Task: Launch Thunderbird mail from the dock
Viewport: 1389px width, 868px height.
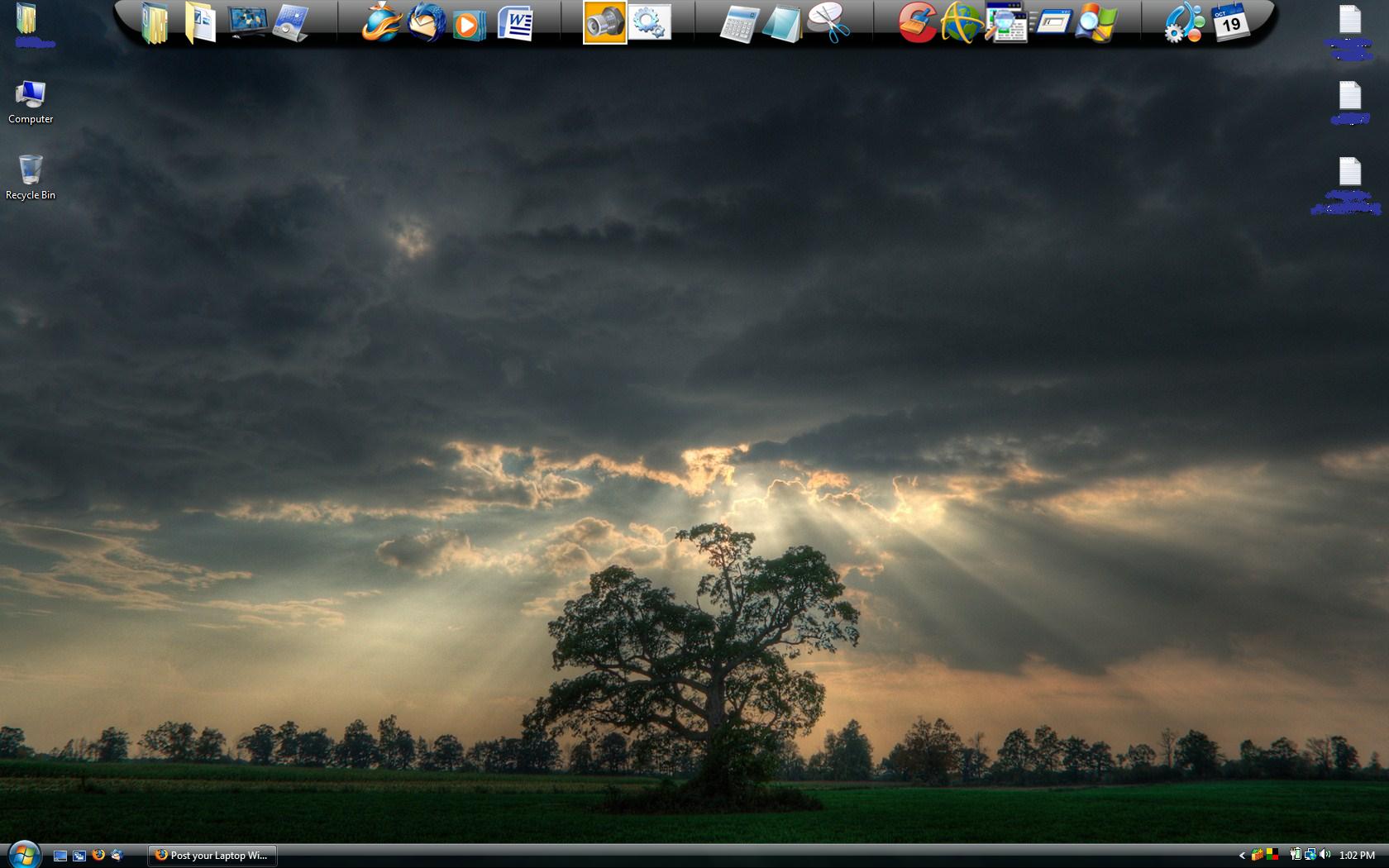Action: tap(427, 22)
